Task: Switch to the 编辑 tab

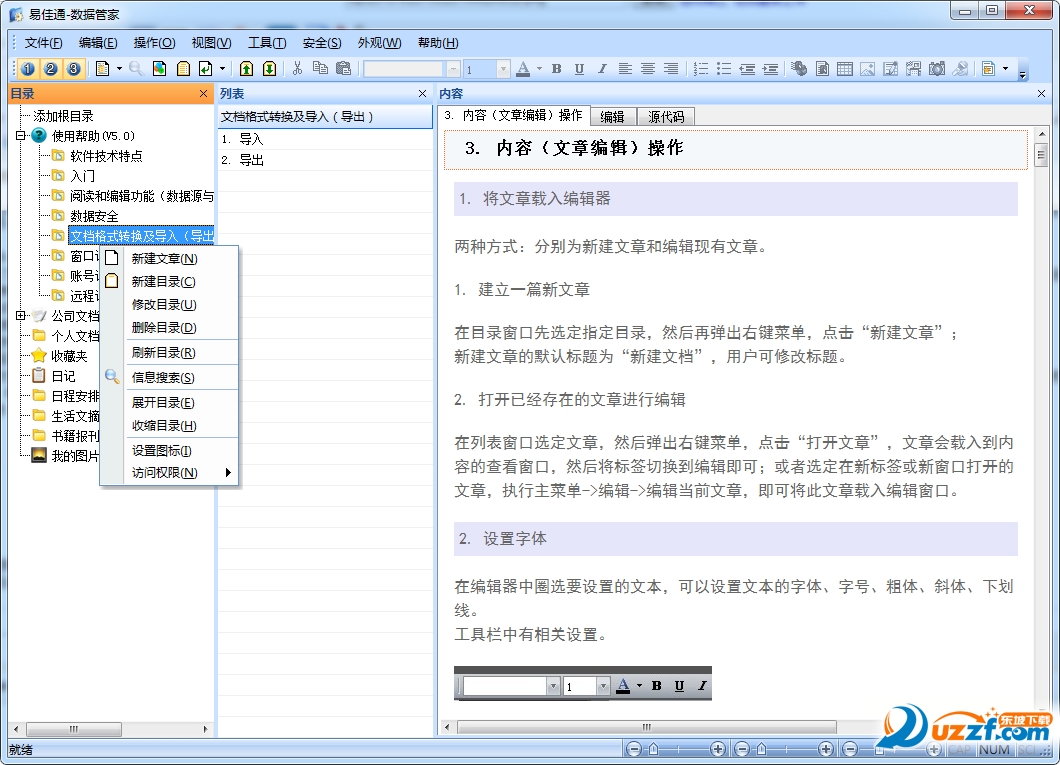Action: tap(612, 116)
